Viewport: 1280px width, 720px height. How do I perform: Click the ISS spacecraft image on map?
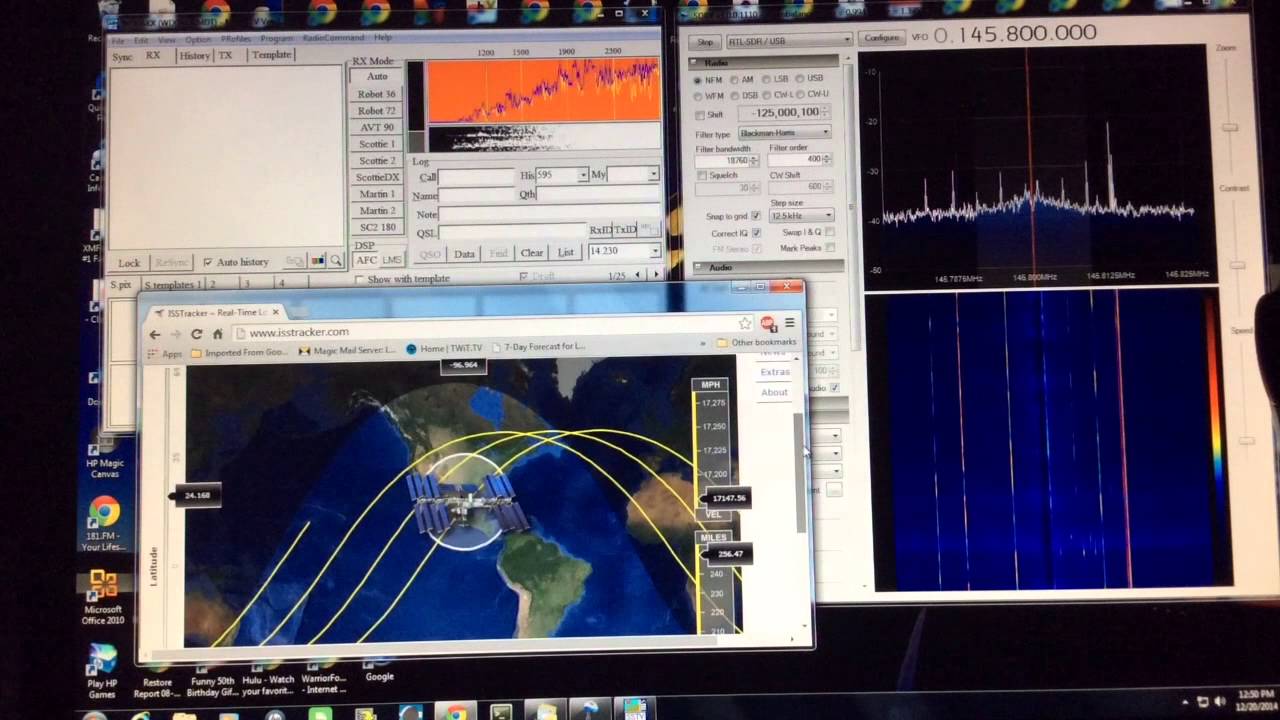coord(466,502)
